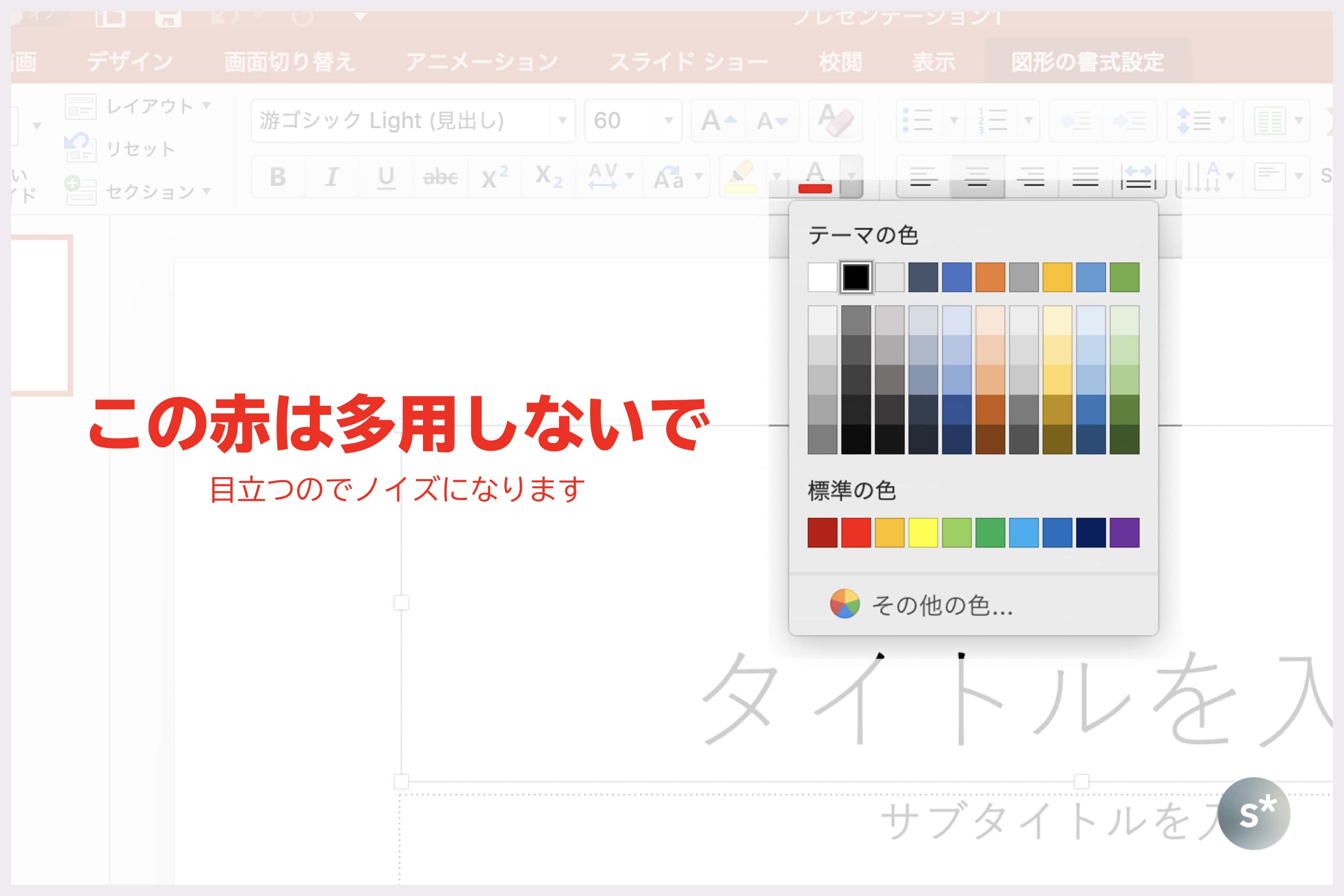Click the clear formatting eraser icon
Image resolution: width=1344 pixels, height=896 pixels.
(835, 121)
